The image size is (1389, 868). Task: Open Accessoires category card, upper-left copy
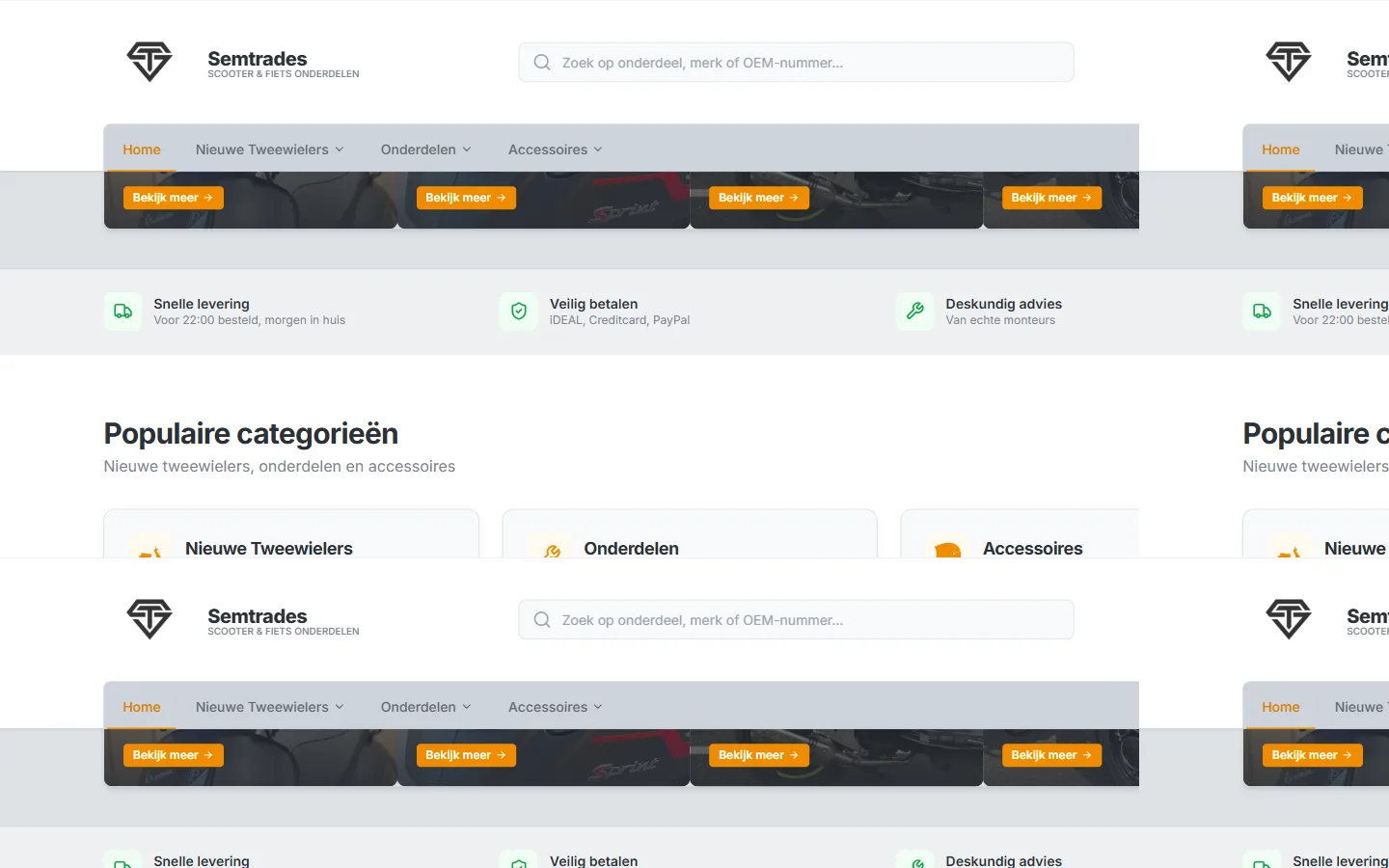point(1020,534)
